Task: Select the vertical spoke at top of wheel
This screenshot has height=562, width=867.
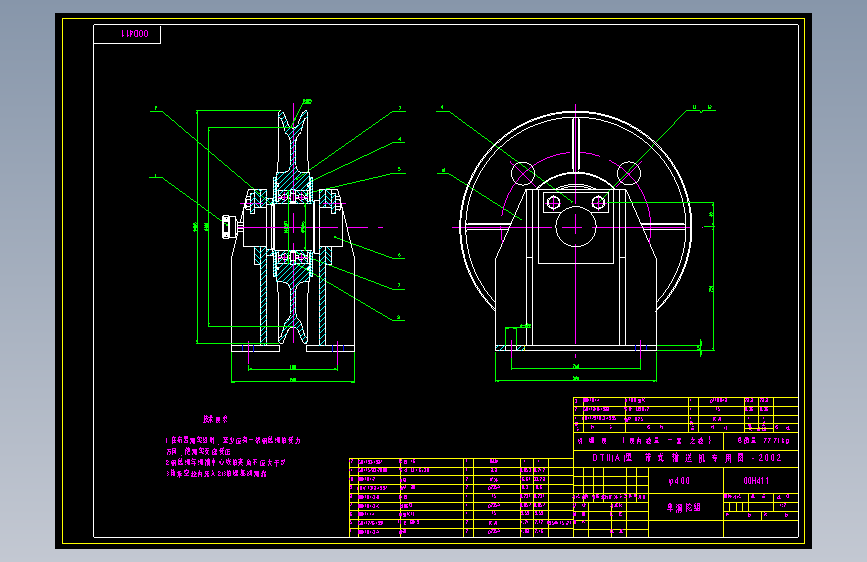Action: 576,144
